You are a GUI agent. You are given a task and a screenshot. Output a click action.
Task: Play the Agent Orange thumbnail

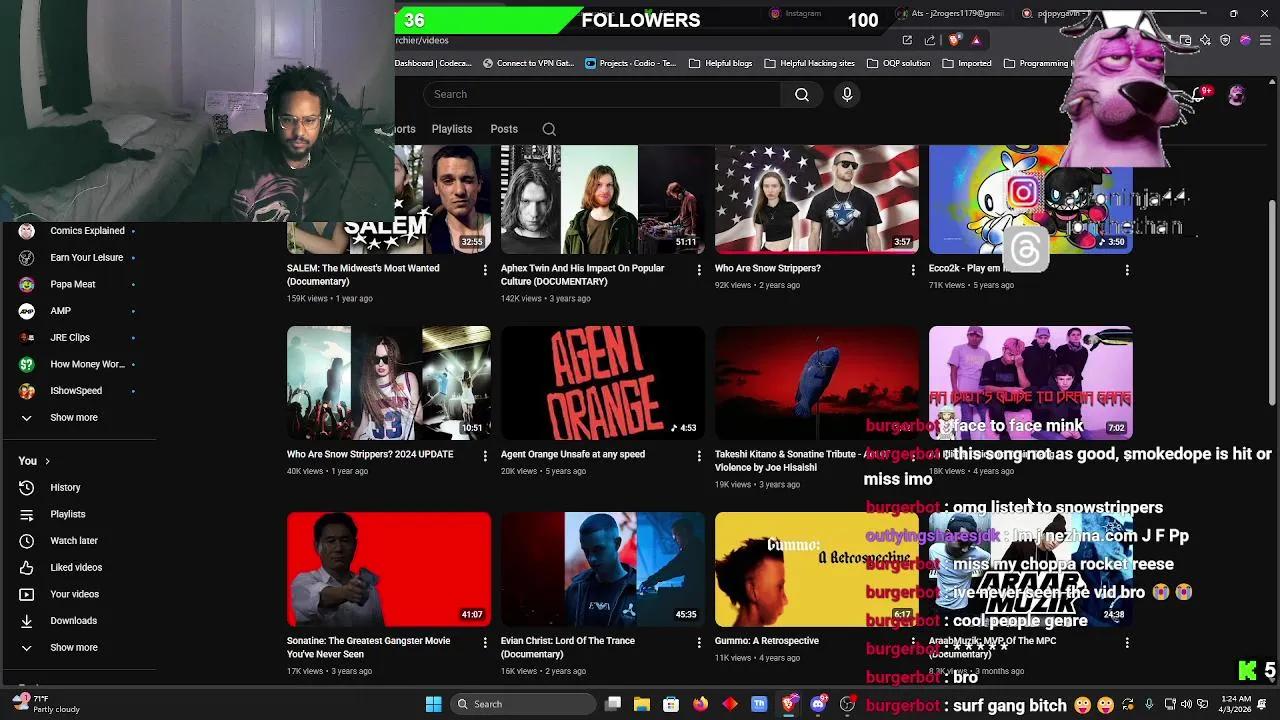point(603,383)
